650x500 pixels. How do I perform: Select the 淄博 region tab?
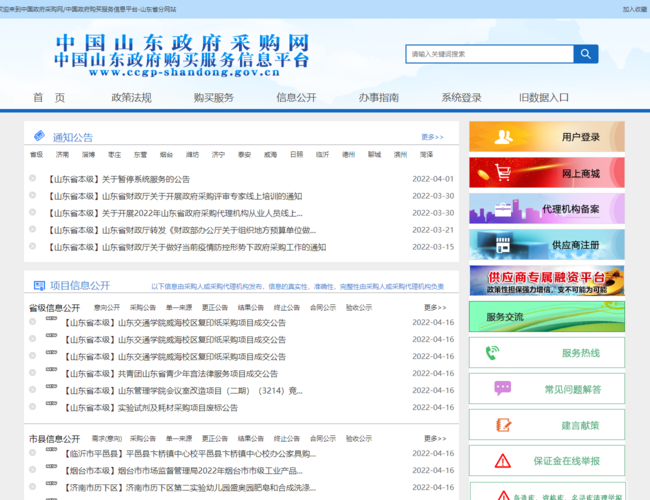click(88, 154)
